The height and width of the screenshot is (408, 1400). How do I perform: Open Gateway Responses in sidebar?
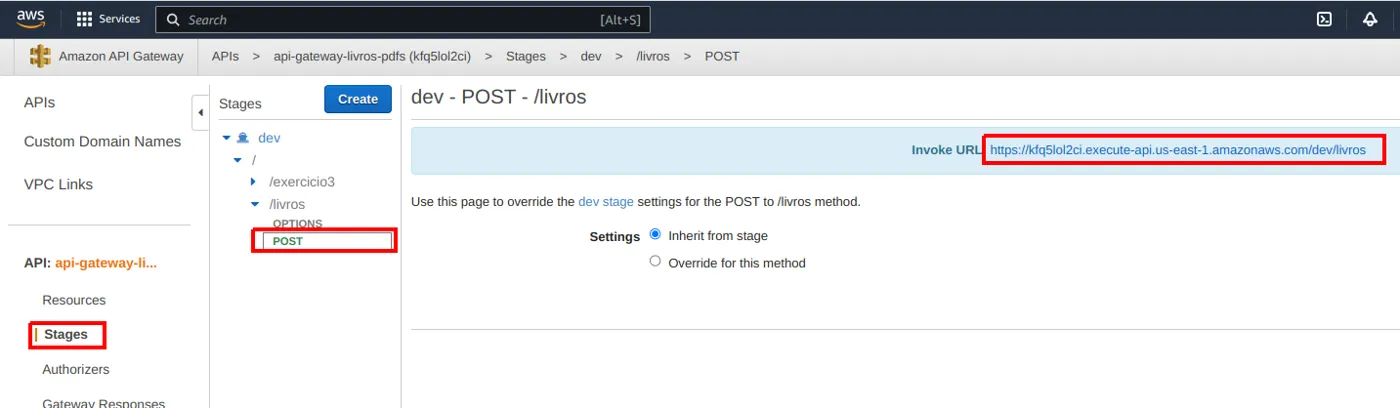pos(103,402)
